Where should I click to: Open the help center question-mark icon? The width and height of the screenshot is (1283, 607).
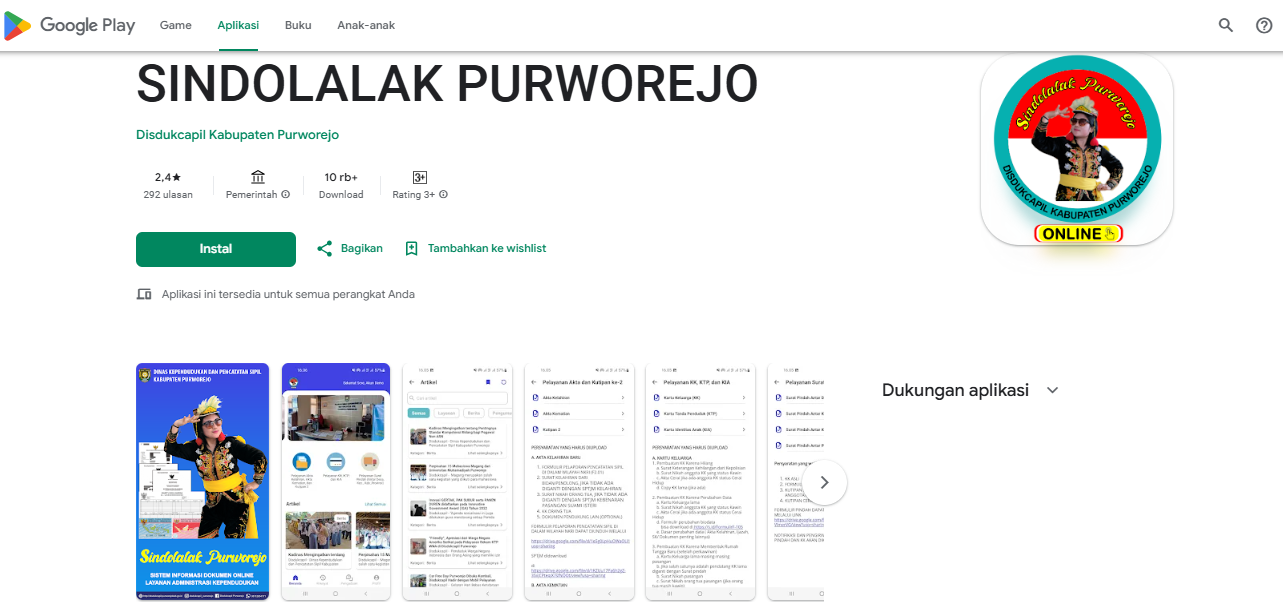(1264, 26)
